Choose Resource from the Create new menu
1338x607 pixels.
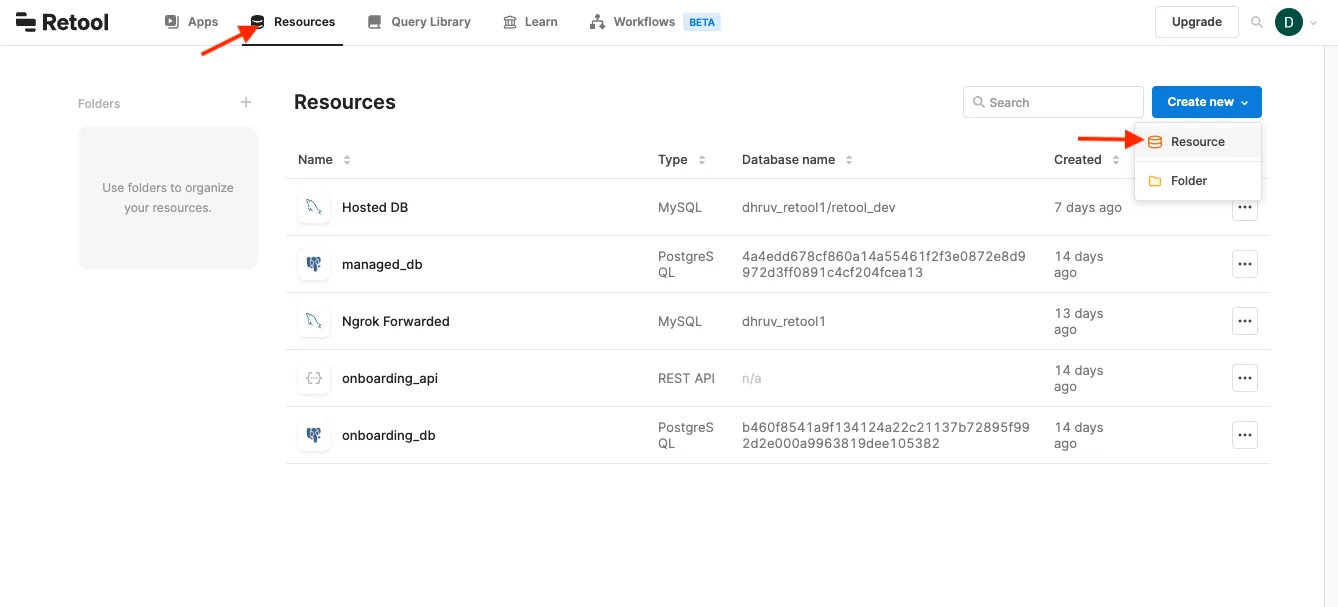[1197, 142]
